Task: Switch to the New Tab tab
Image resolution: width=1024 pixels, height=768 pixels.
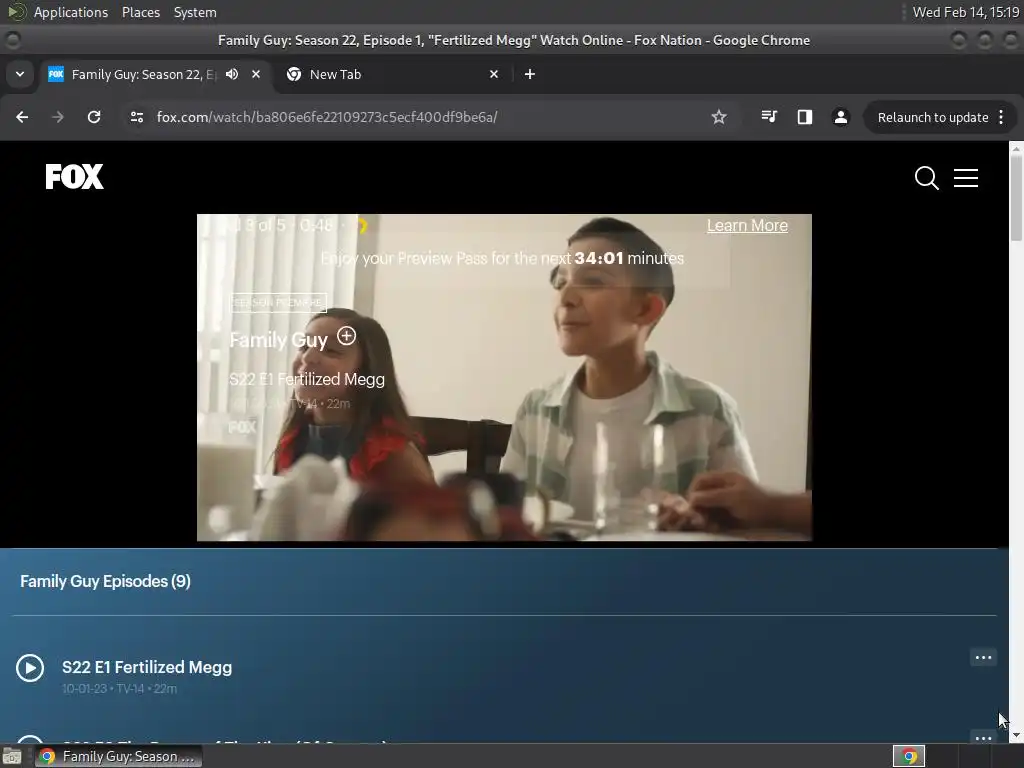Action: tap(392, 74)
